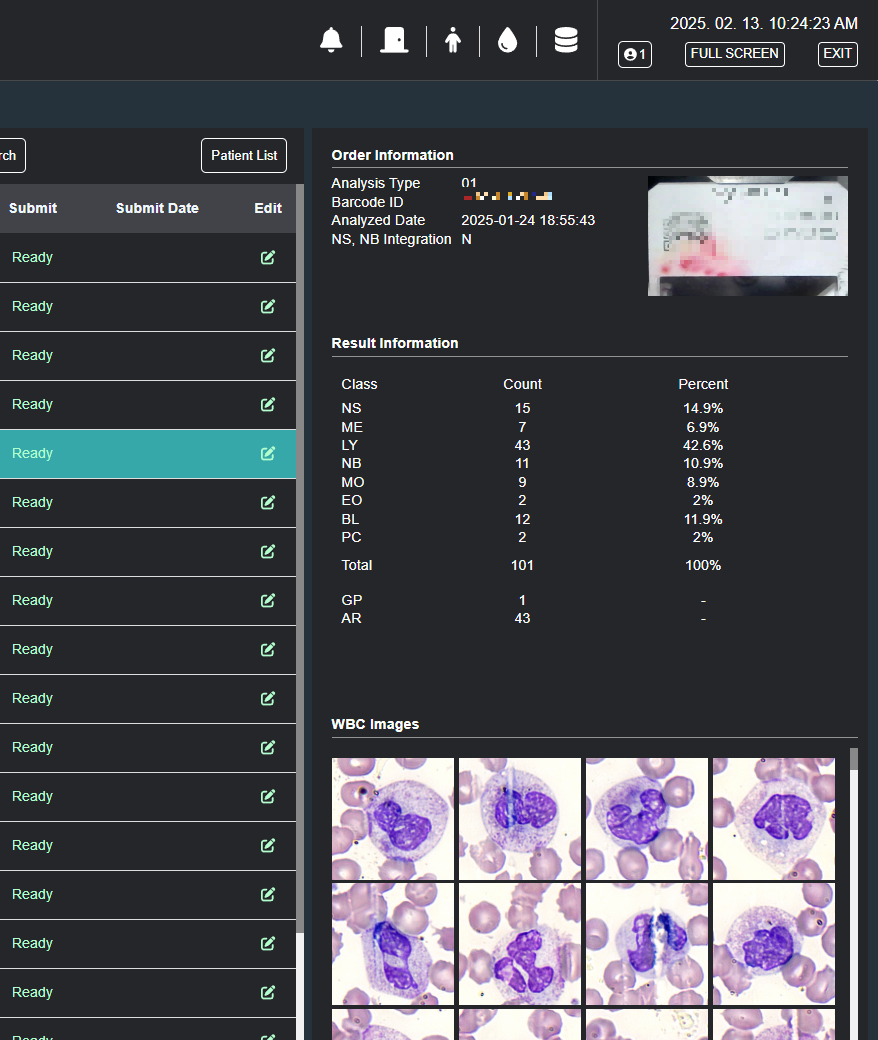878x1040 pixels.
Task: Click the EO class row label
Action: (351, 500)
